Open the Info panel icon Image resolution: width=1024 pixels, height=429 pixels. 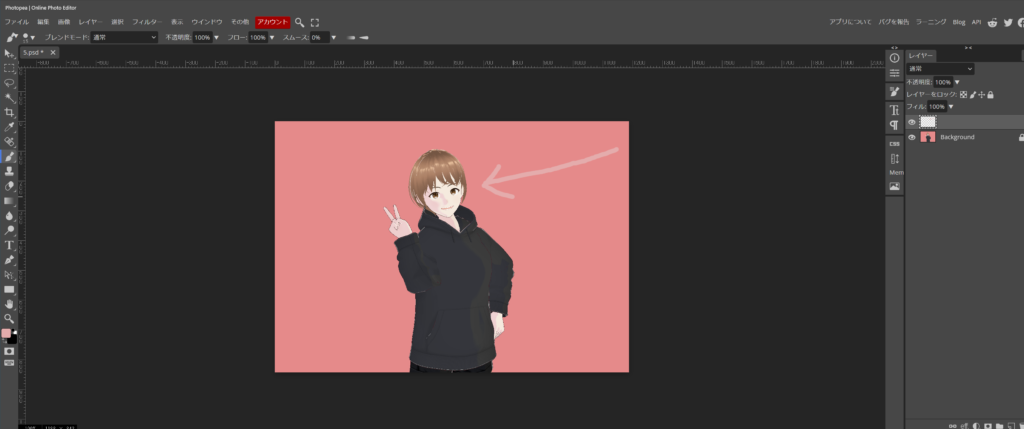894,58
